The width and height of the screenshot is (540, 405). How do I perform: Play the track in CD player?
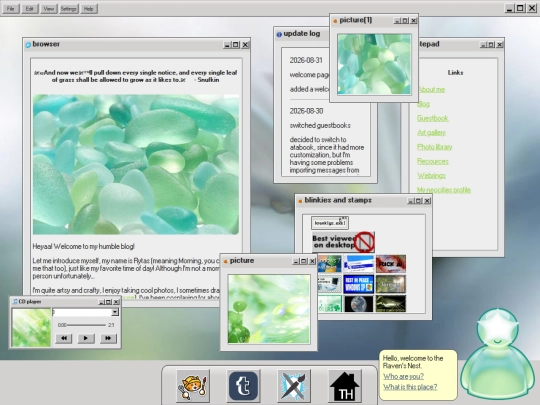(86, 338)
